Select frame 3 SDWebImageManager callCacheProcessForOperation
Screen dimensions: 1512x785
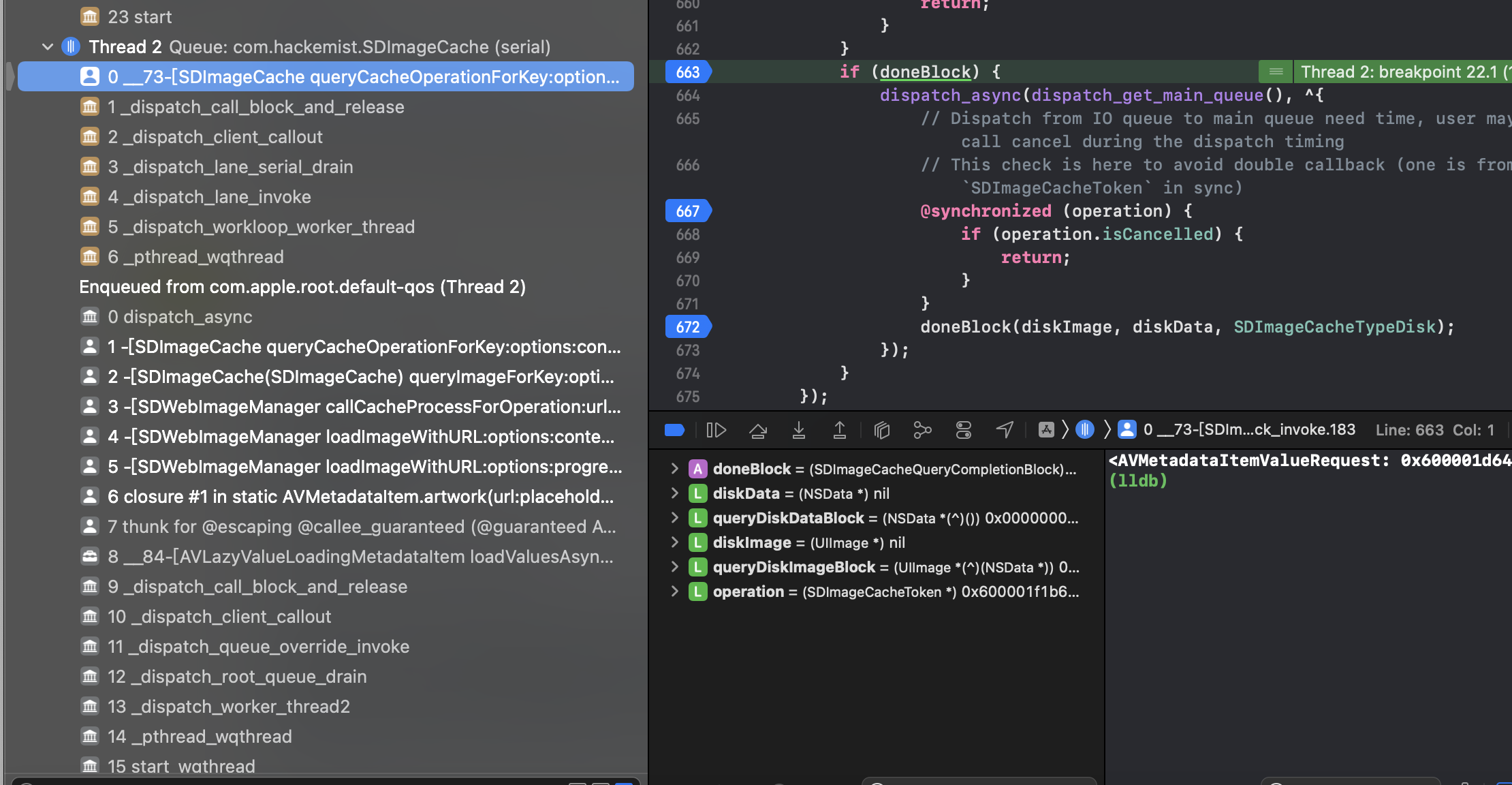tap(326, 407)
